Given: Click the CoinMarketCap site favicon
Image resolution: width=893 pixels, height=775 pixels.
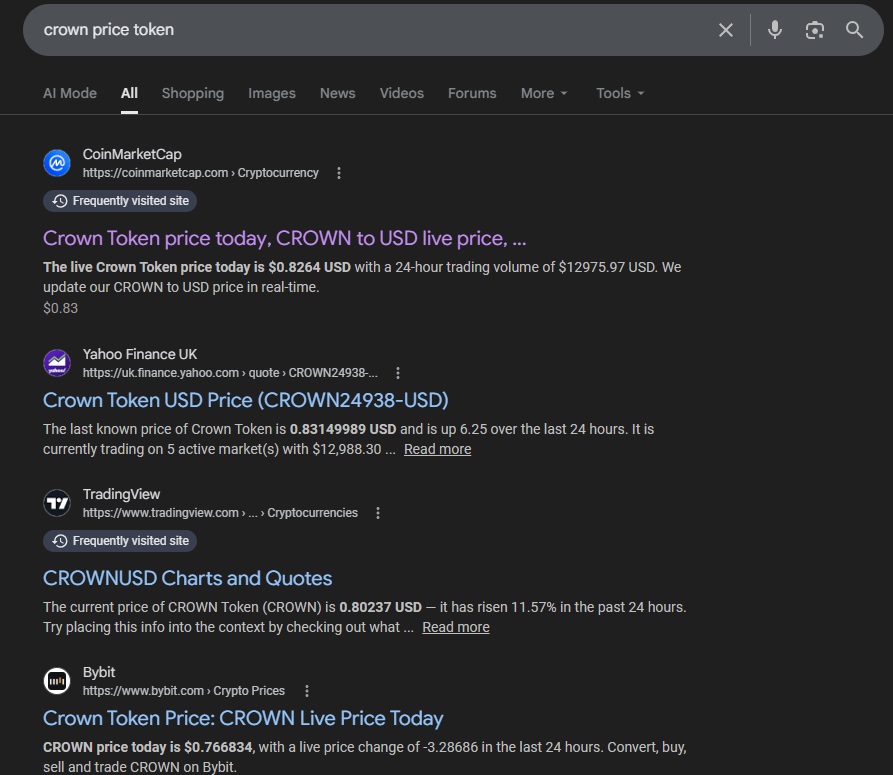Looking at the screenshot, I should tap(57, 163).
